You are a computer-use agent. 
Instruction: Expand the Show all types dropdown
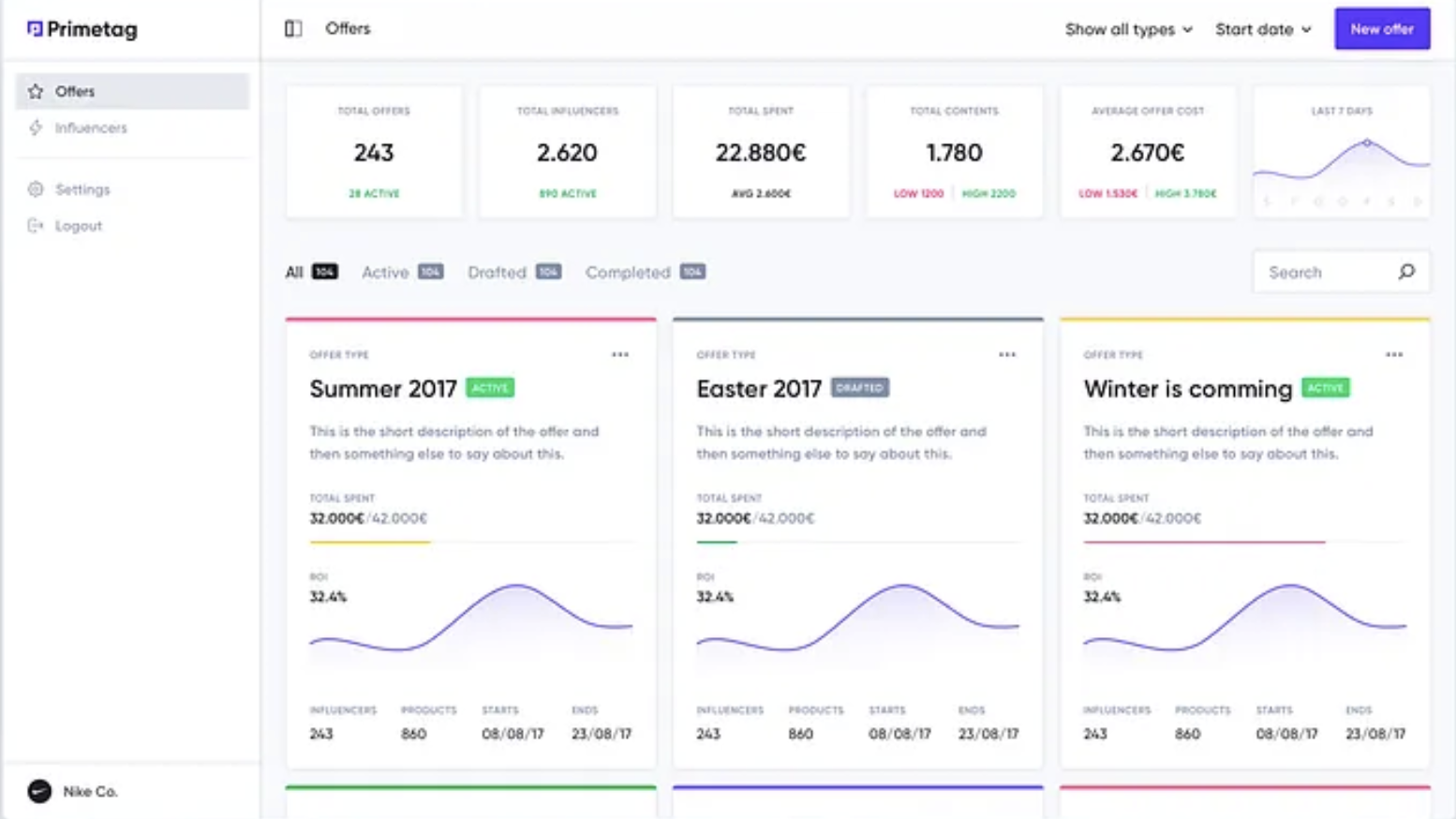click(1129, 29)
